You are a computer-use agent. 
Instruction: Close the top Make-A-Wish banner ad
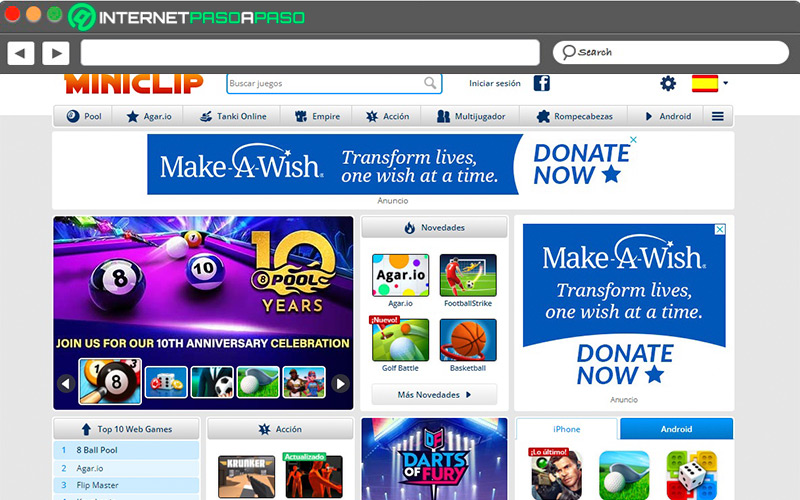tap(633, 139)
